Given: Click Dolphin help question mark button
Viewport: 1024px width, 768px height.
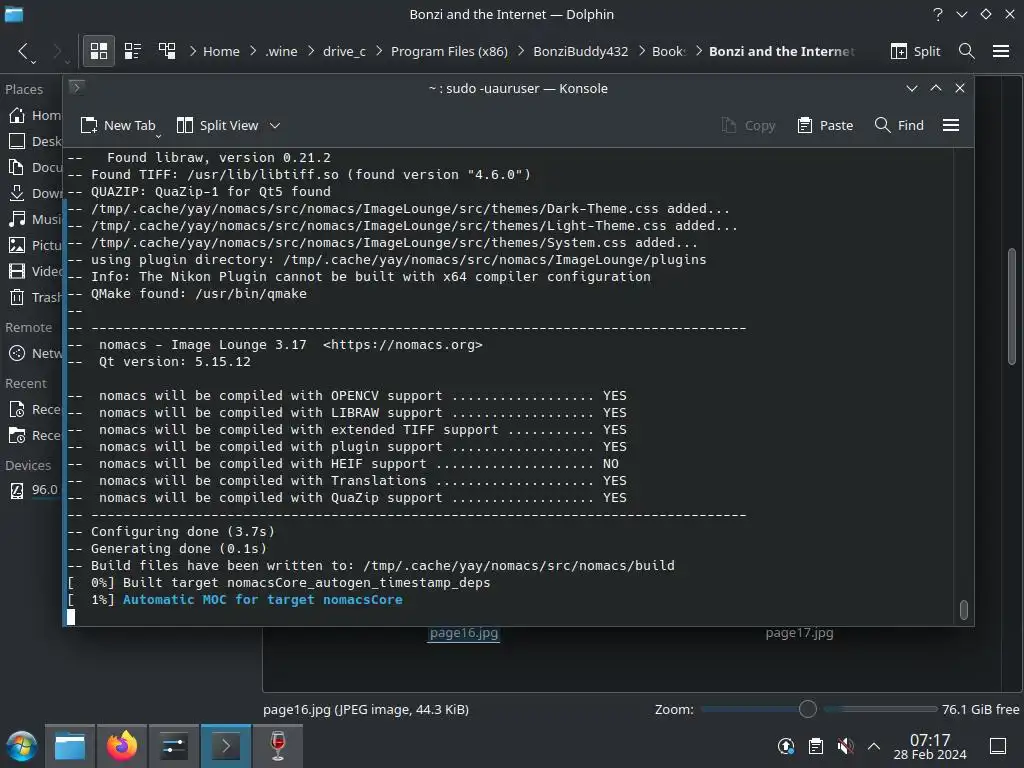Looking at the screenshot, I should pos(938,14).
